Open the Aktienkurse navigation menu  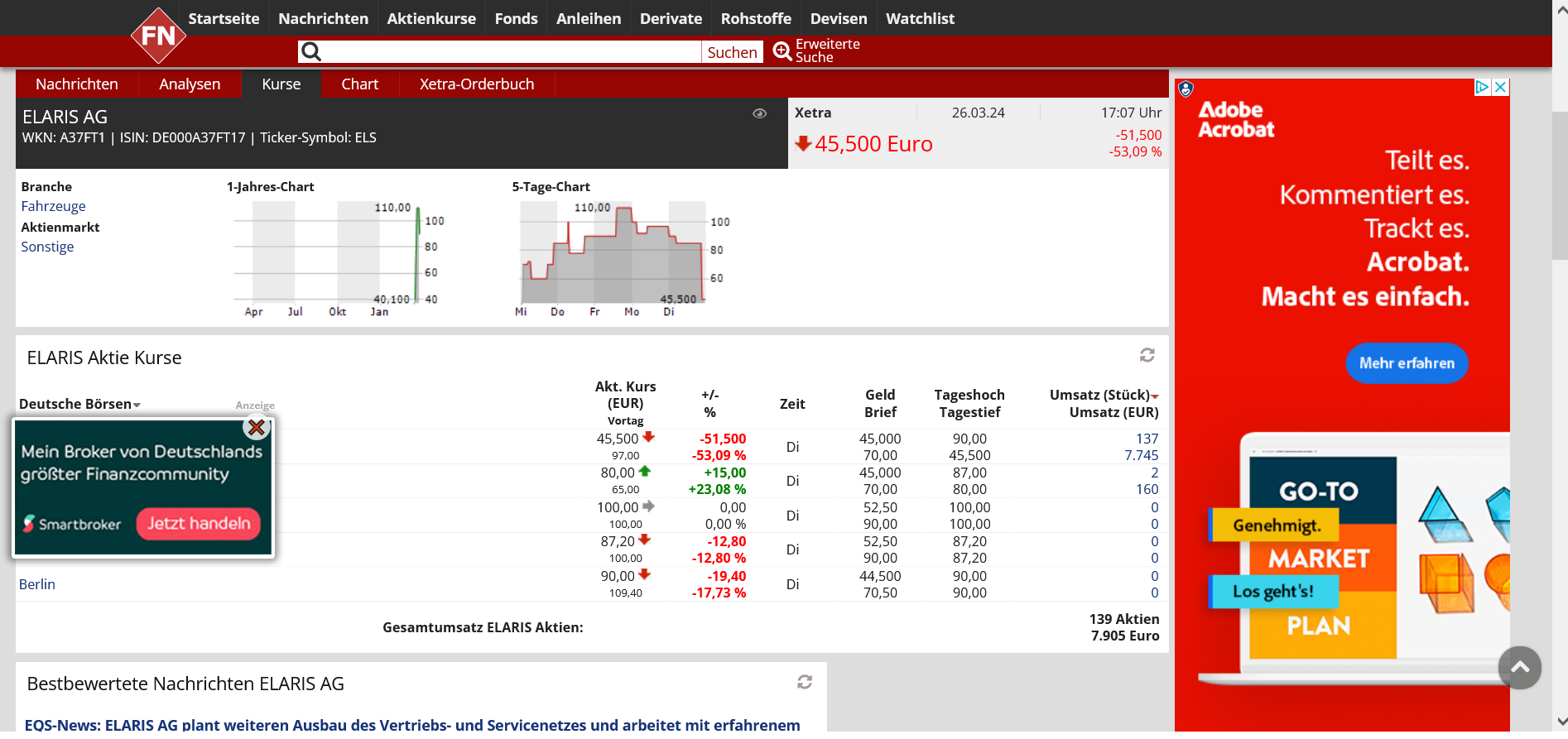tap(431, 18)
